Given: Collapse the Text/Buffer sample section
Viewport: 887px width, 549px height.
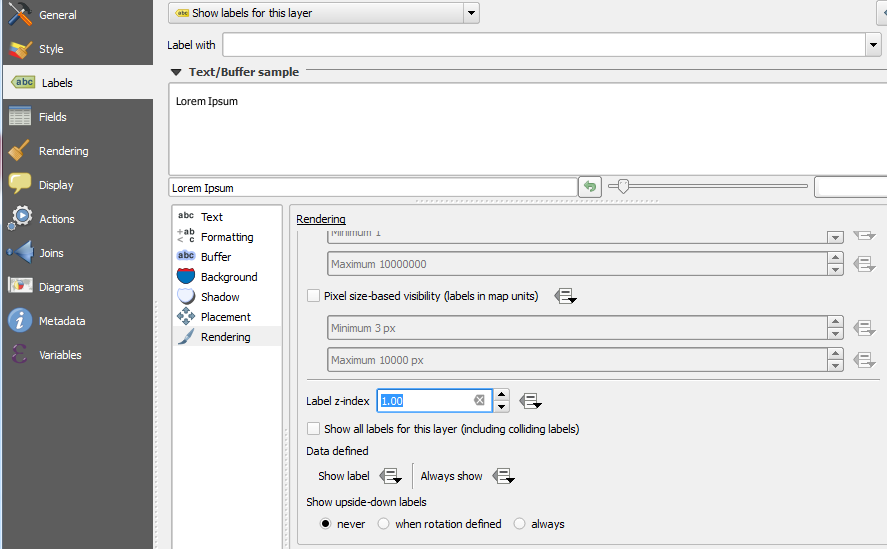Looking at the screenshot, I should pos(176,72).
